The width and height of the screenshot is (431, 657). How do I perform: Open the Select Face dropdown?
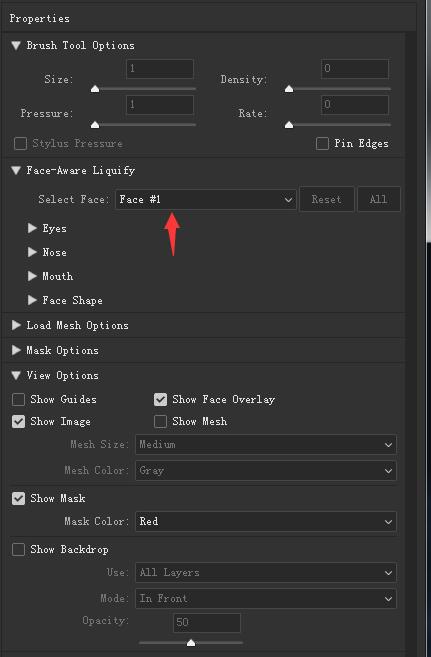click(206, 199)
